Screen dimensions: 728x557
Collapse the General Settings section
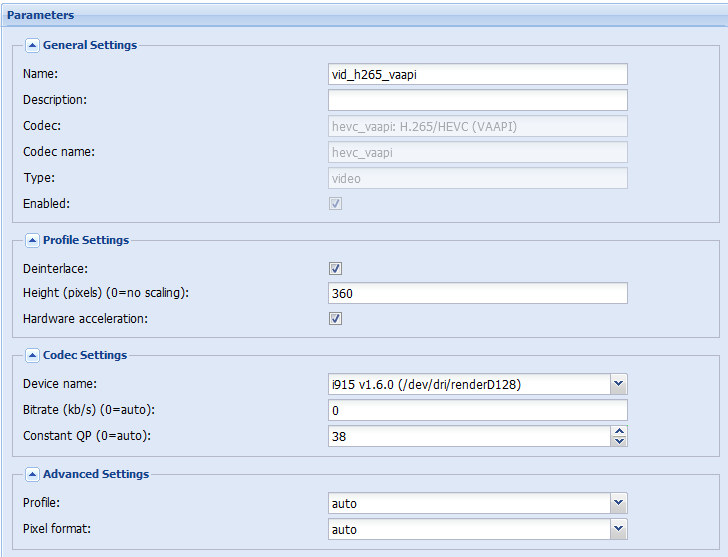(32, 45)
